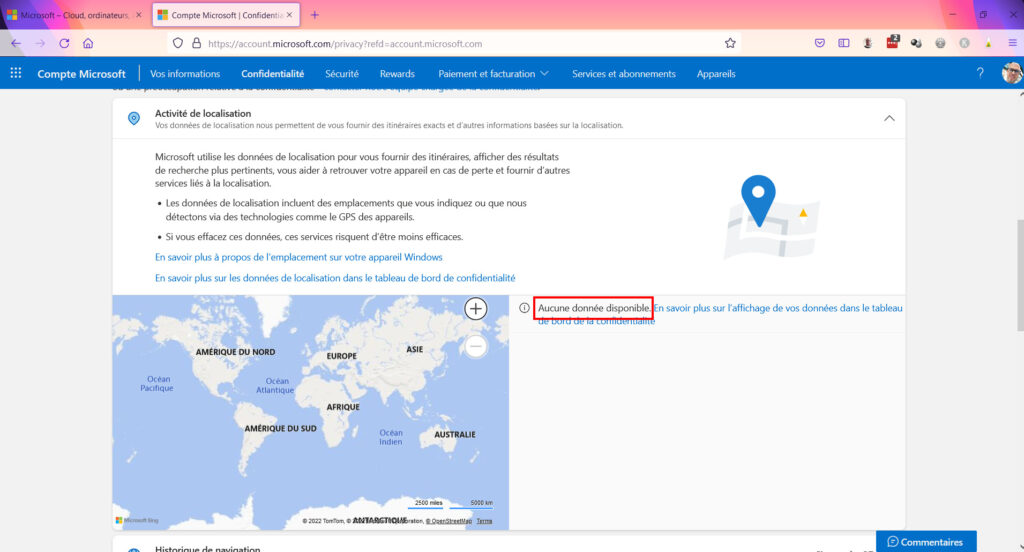The width and height of the screenshot is (1024, 552).
Task: Select the Confidentialité menu item
Action: 272,74
